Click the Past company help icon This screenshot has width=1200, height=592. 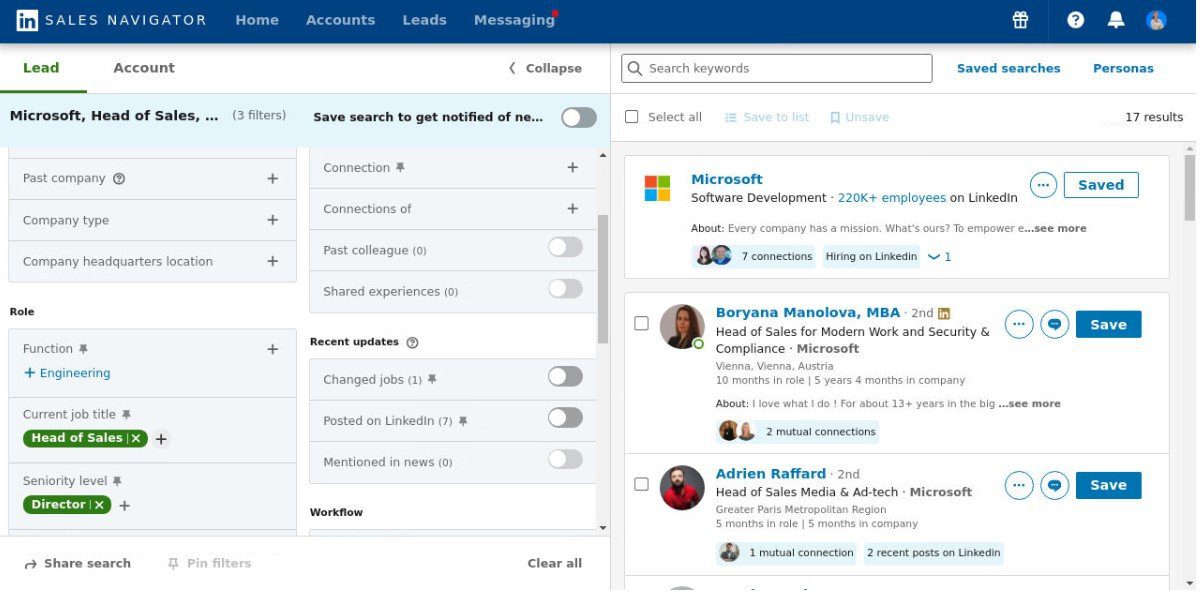click(x=119, y=179)
